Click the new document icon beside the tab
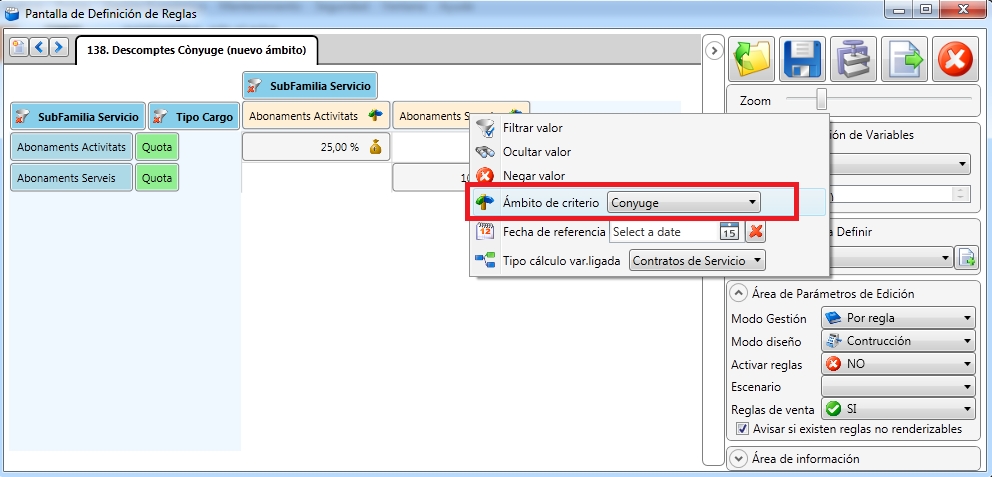Image resolution: width=992 pixels, height=477 pixels. pyautogui.click(x=20, y=46)
